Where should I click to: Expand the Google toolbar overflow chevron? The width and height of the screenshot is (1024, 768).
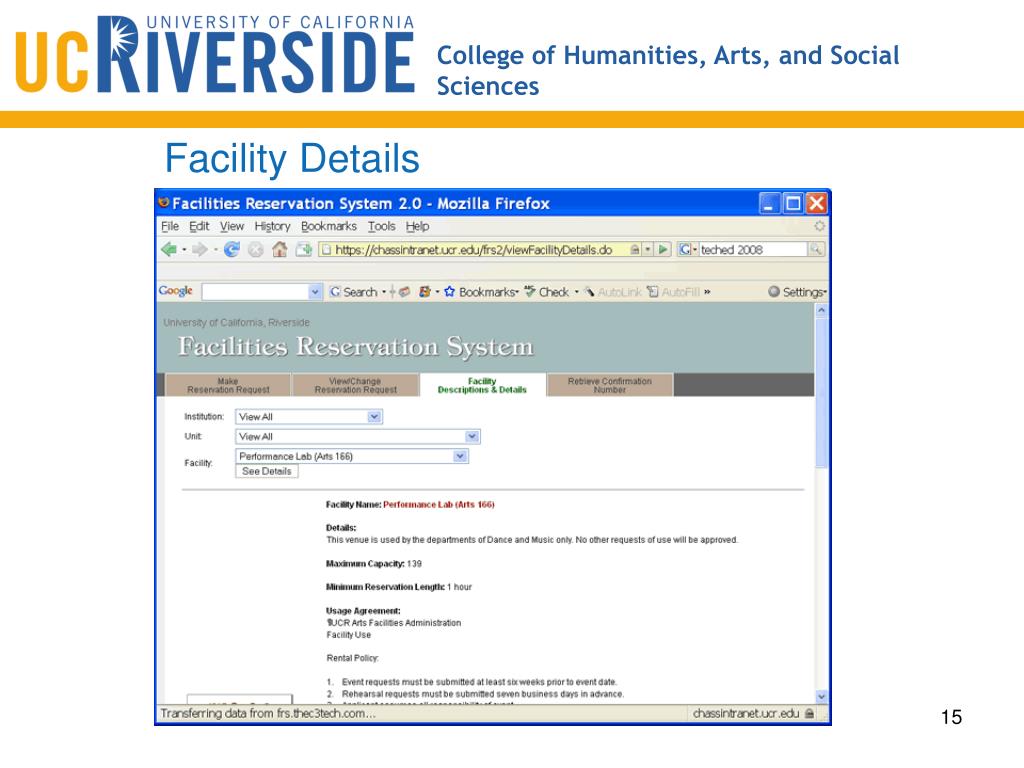click(x=707, y=292)
